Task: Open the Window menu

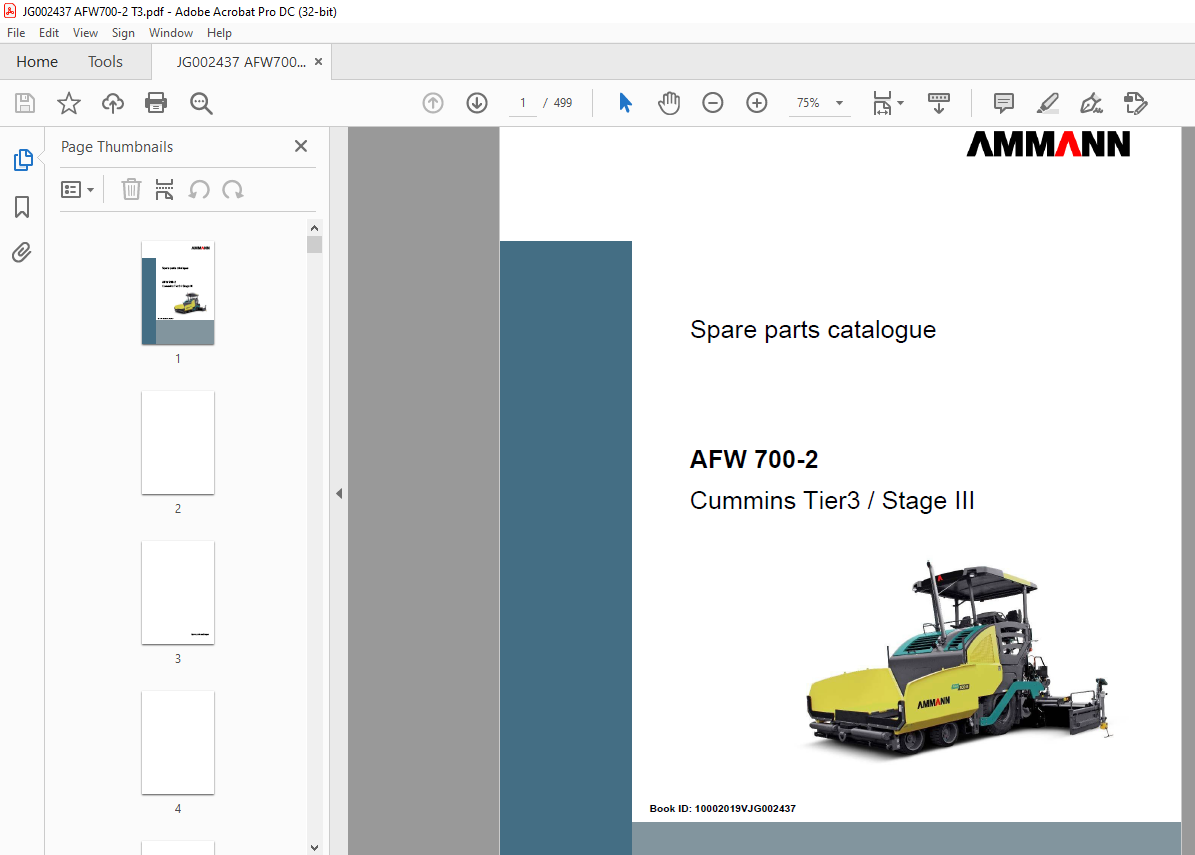Action: (171, 33)
